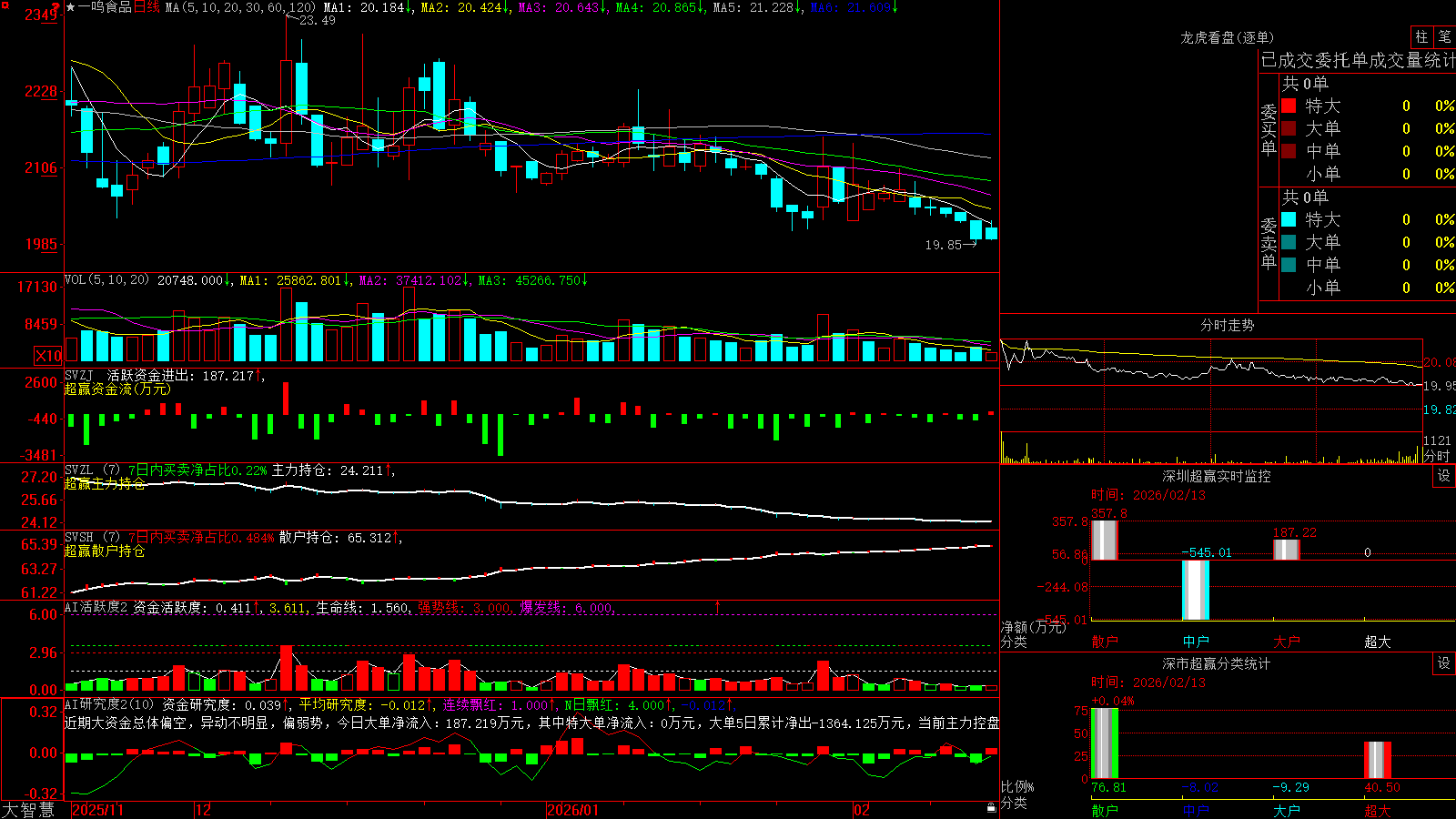The width and height of the screenshot is (1456, 819).
Task: Open VOL(5,10,20) indicator parameters
Action: (106, 280)
